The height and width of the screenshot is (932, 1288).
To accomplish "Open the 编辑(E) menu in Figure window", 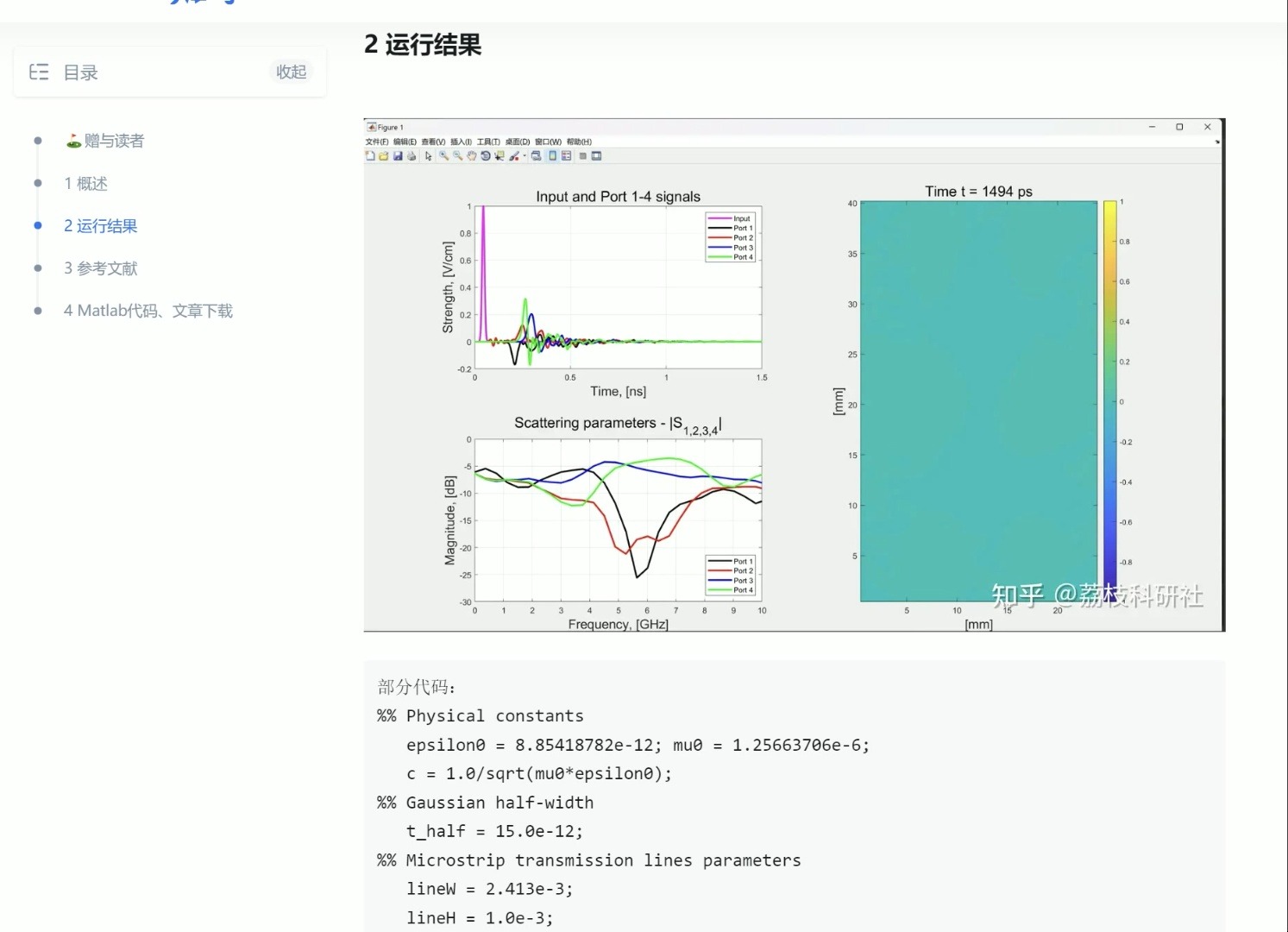I will (x=405, y=142).
